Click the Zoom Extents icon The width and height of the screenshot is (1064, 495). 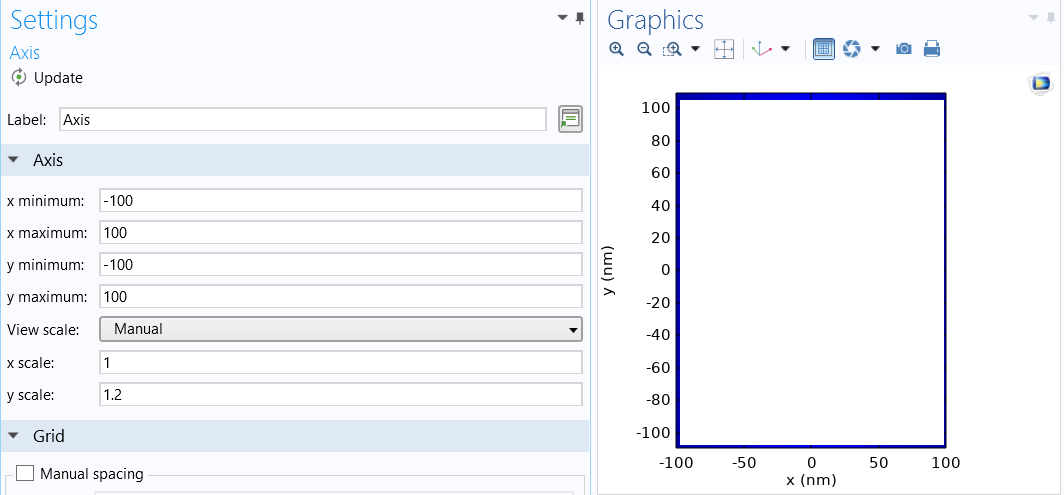[x=724, y=49]
